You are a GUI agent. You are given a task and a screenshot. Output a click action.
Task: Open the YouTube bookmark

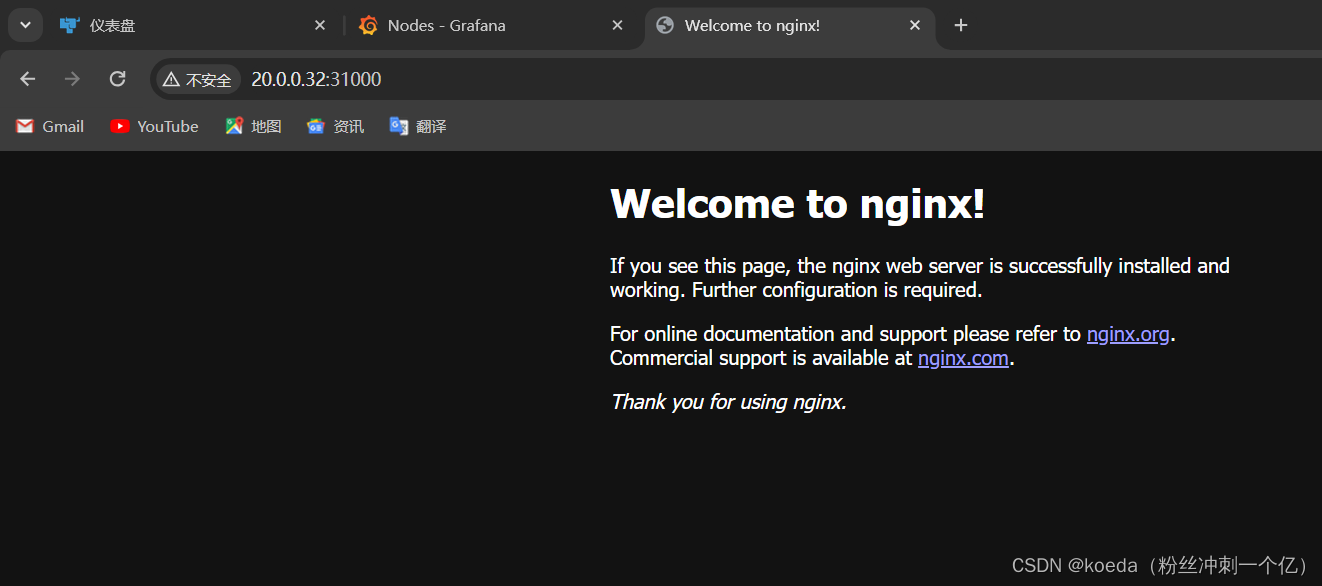point(154,126)
